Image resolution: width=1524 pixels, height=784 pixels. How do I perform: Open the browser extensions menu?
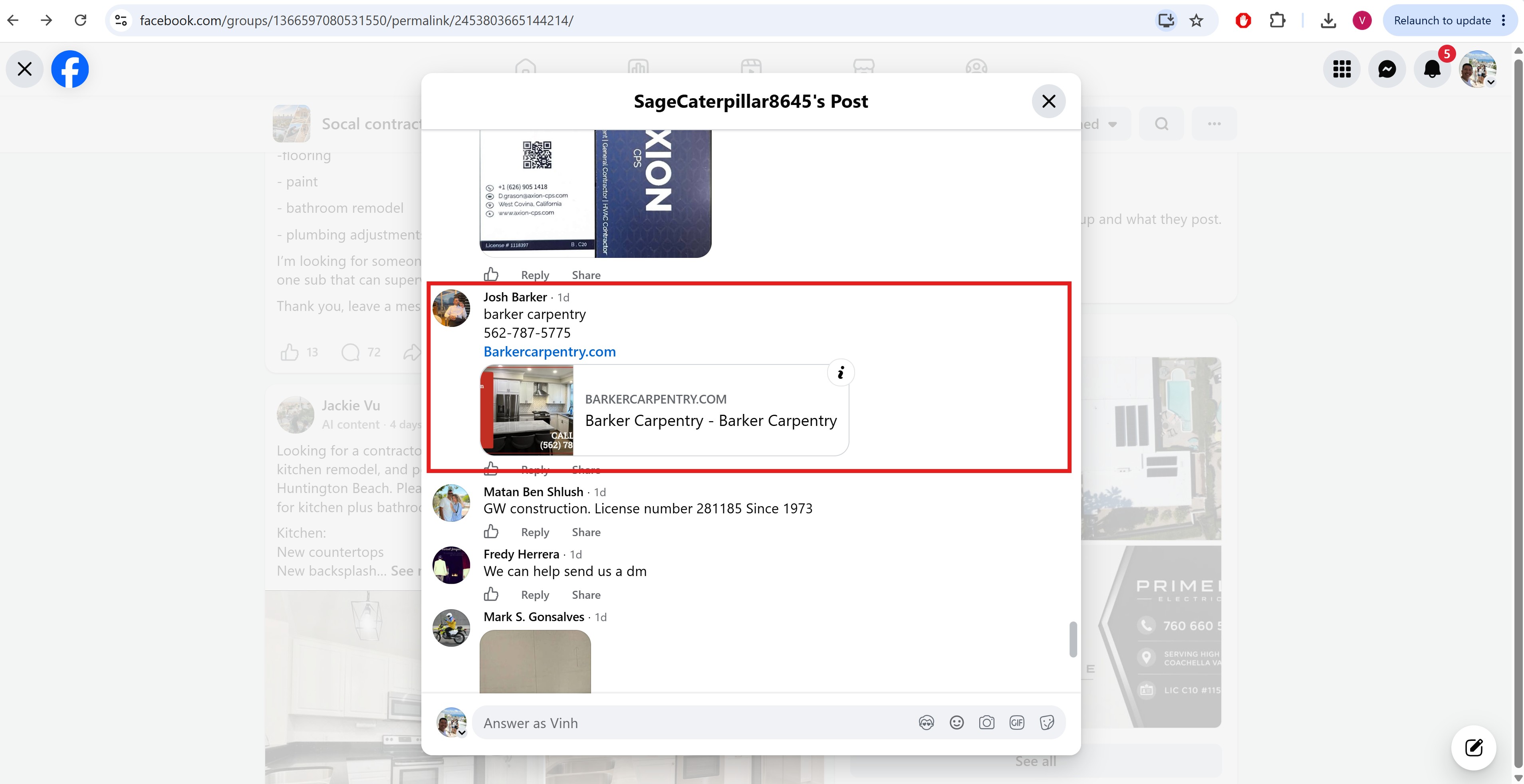click(1277, 21)
